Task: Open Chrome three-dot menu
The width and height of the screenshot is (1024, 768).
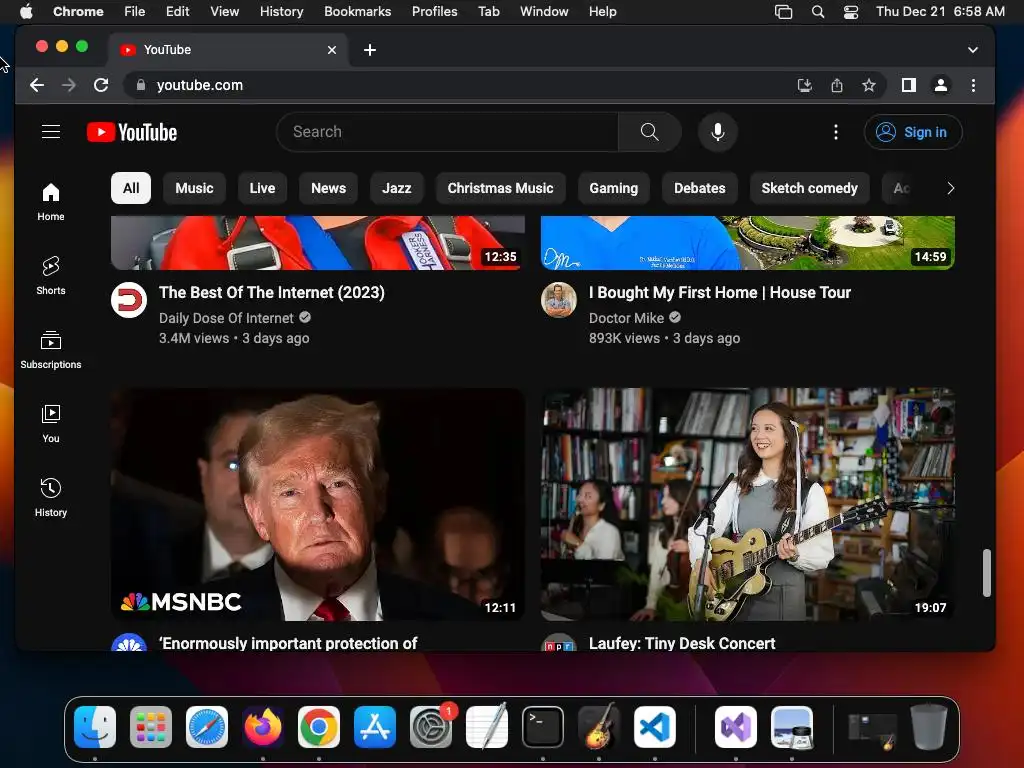Action: [973, 85]
